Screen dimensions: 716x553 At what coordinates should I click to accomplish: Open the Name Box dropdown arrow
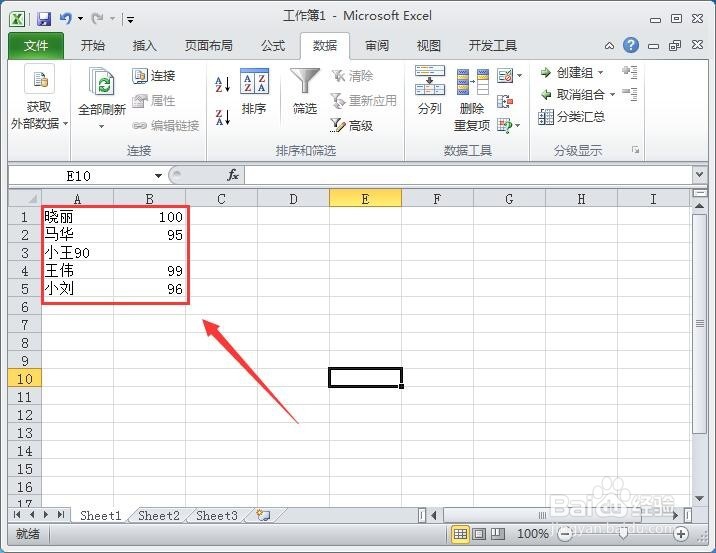158,175
